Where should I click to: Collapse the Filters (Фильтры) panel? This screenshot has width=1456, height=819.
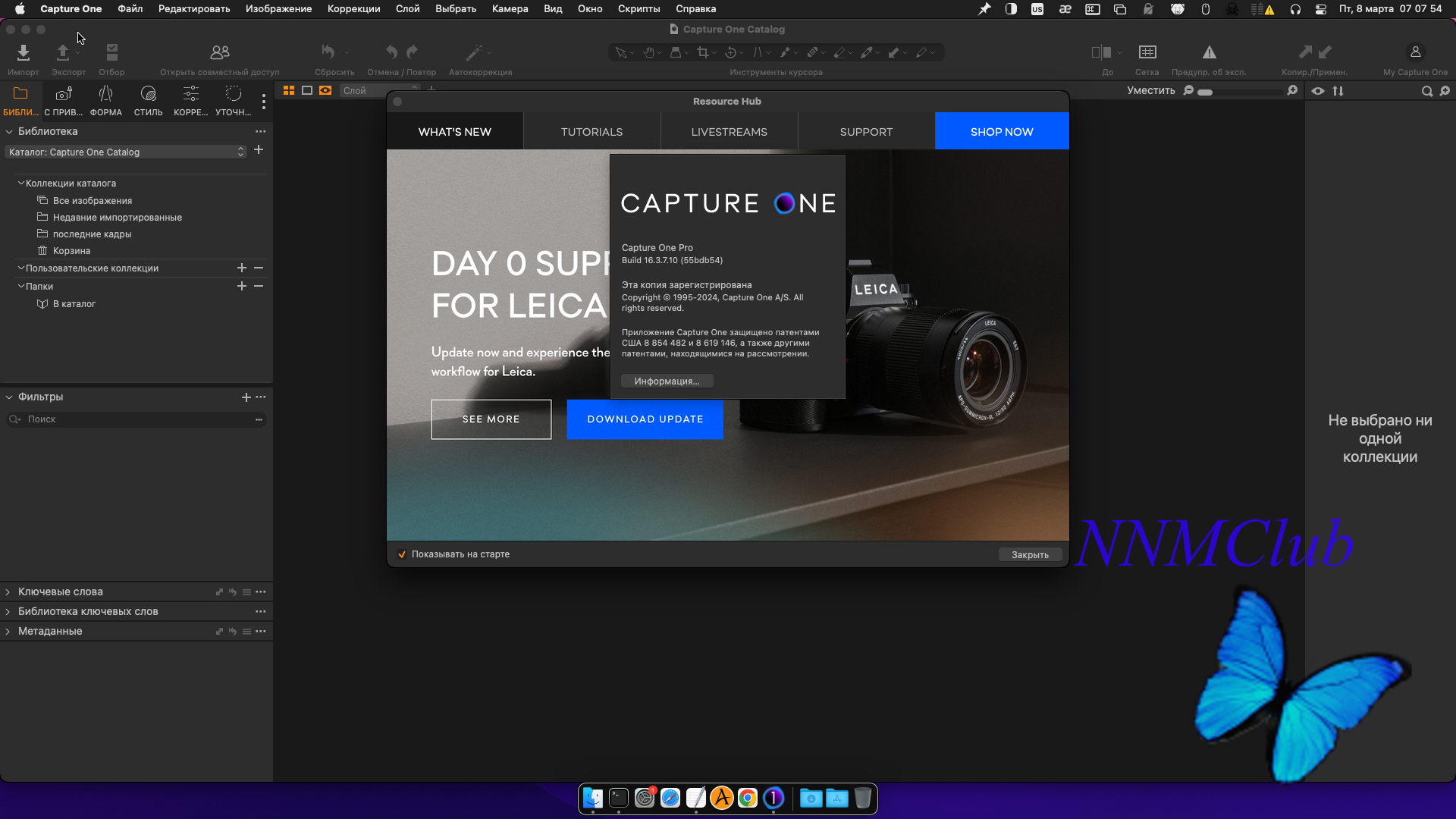9,397
